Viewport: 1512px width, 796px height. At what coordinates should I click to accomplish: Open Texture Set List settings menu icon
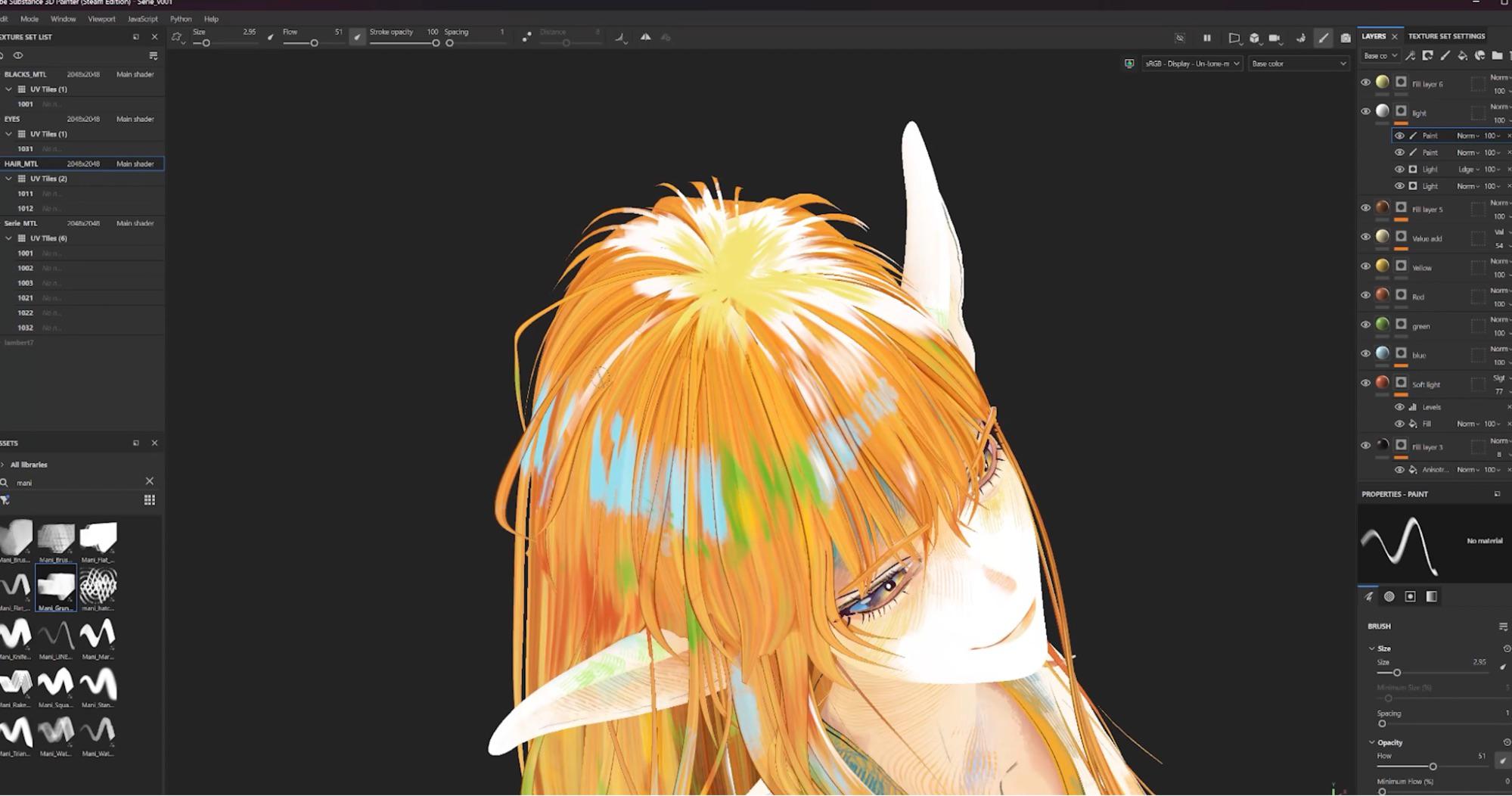(154, 55)
